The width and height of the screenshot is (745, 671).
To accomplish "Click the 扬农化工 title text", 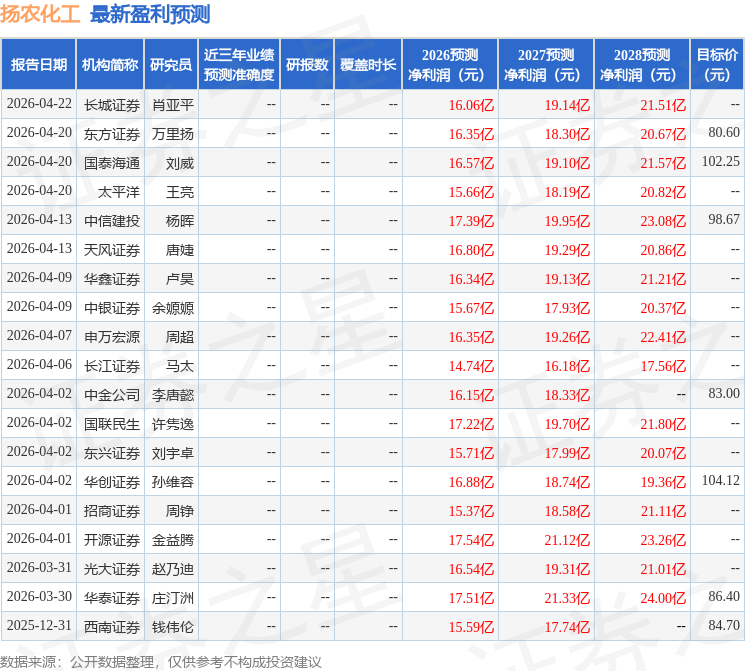I will point(40,14).
